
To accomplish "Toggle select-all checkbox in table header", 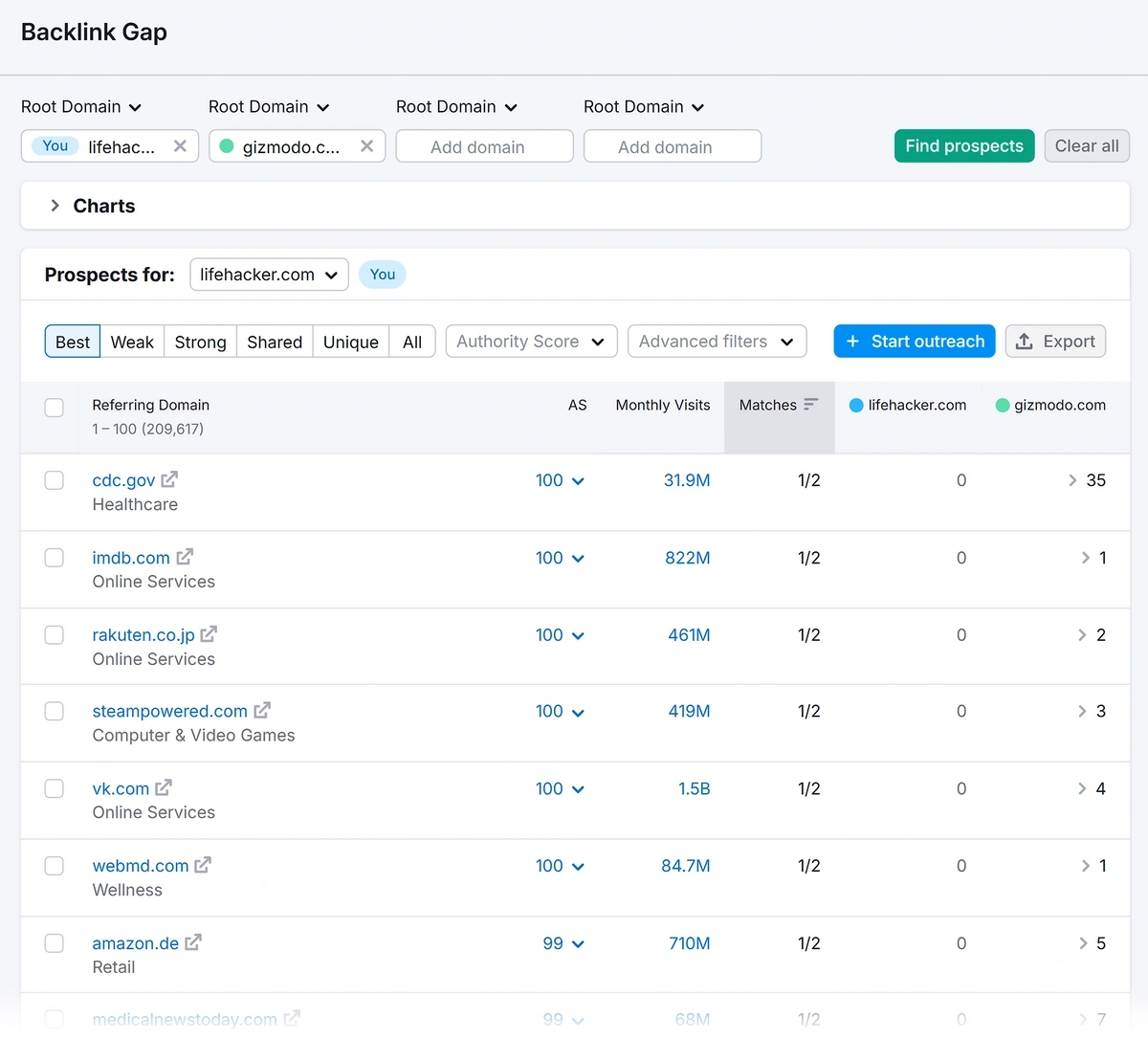I will [x=55, y=408].
